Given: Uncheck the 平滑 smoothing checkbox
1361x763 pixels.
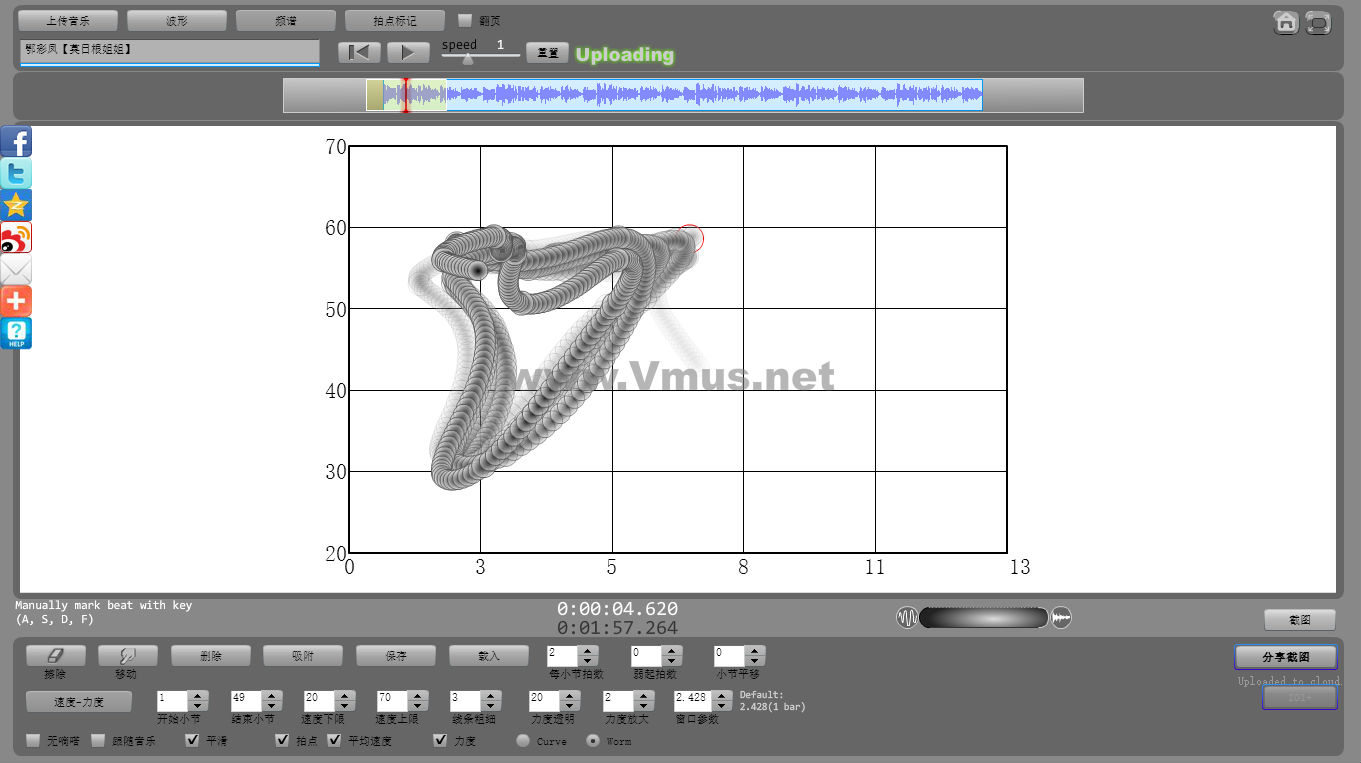Looking at the screenshot, I should pos(193,741).
